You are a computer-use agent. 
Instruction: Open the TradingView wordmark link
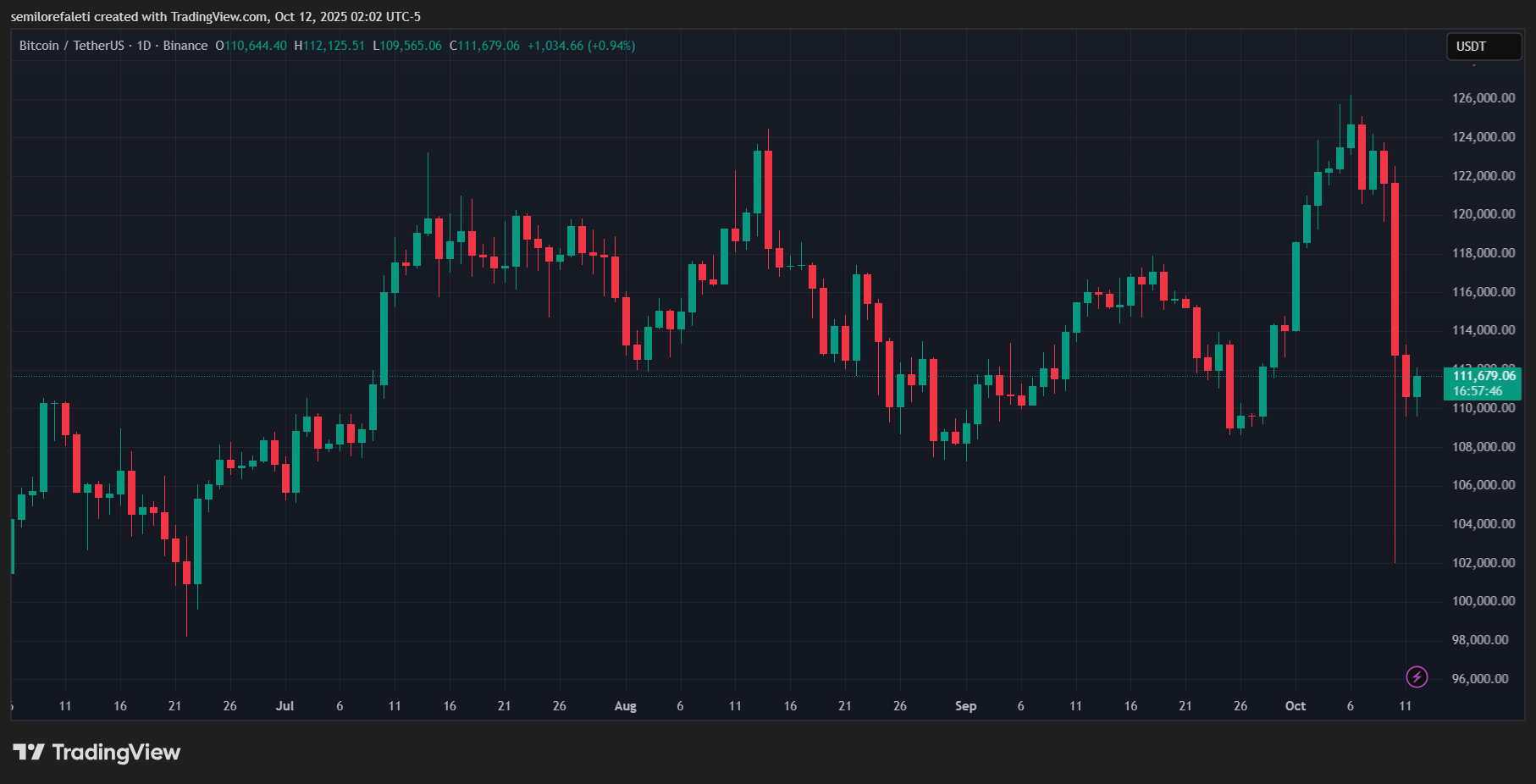click(116, 752)
